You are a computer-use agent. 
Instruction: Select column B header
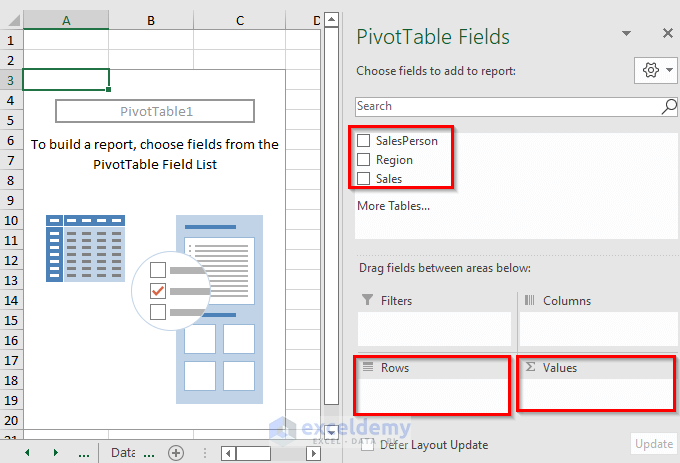[150, 20]
